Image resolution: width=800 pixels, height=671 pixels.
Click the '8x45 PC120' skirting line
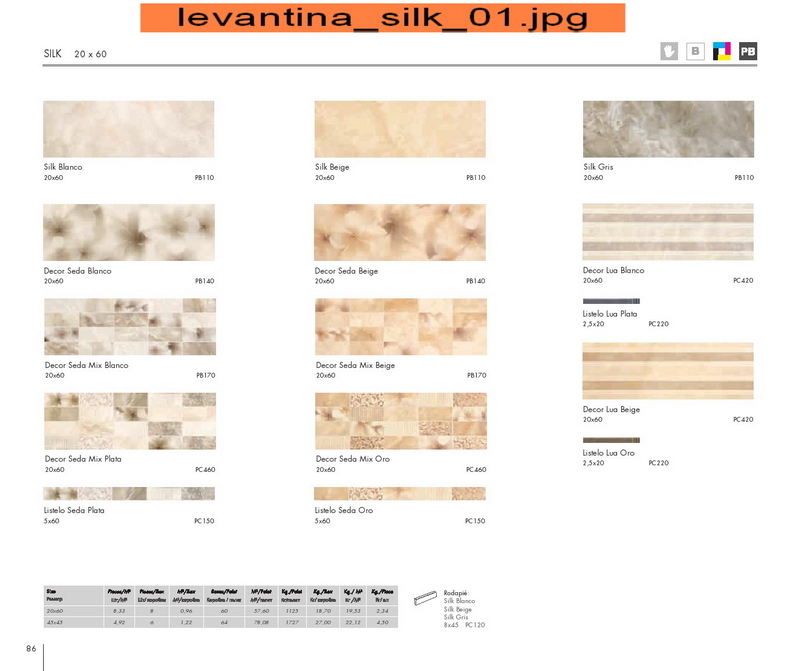(x=464, y=625)
